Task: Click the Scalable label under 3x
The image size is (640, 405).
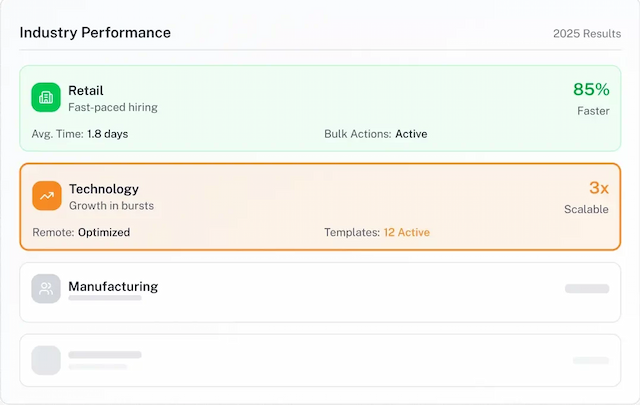Action: (x=586, y=210)
